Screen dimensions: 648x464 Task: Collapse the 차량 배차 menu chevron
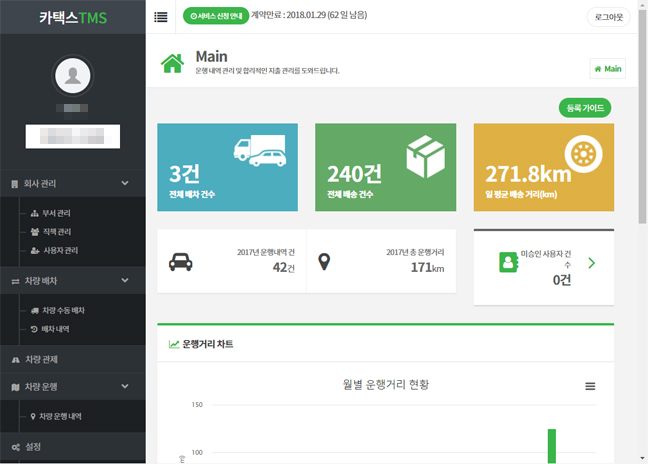pos(125,280)
